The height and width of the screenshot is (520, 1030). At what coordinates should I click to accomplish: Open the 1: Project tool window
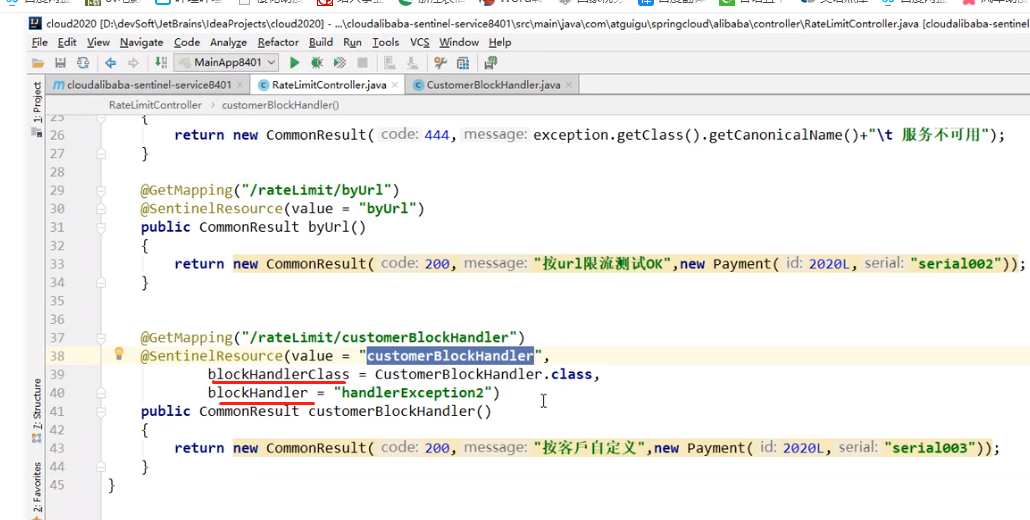[x=37, y=102]
